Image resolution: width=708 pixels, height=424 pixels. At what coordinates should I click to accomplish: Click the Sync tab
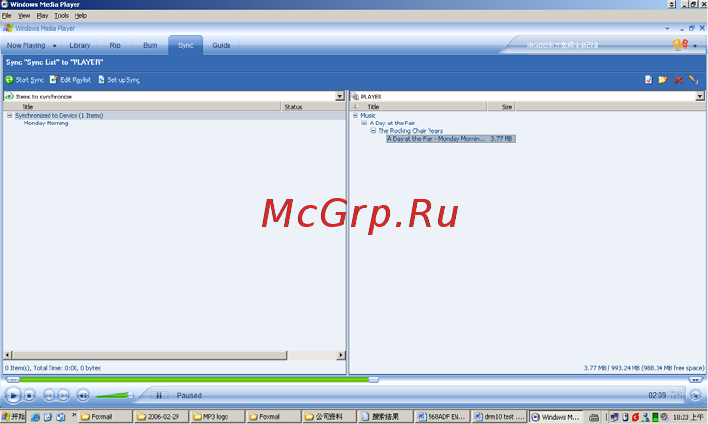186,45
